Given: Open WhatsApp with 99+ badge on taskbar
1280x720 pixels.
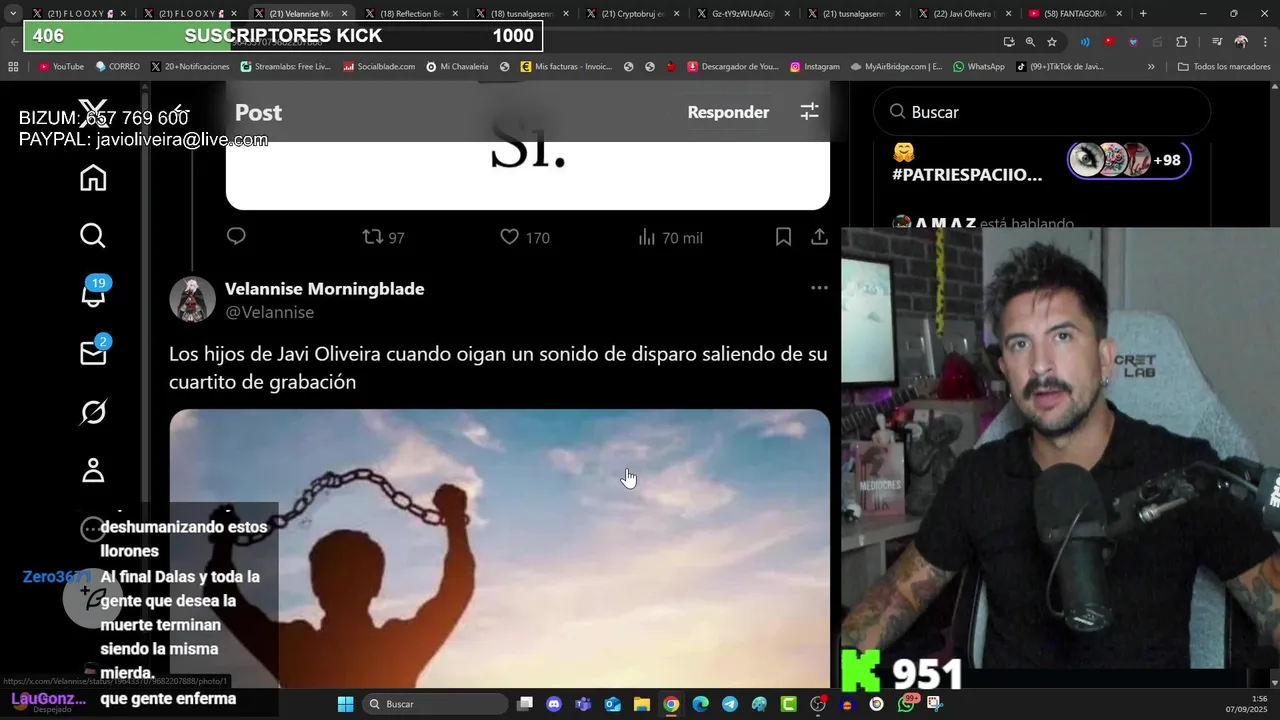Looking at the screenshot, I should (x=907, y=703).
